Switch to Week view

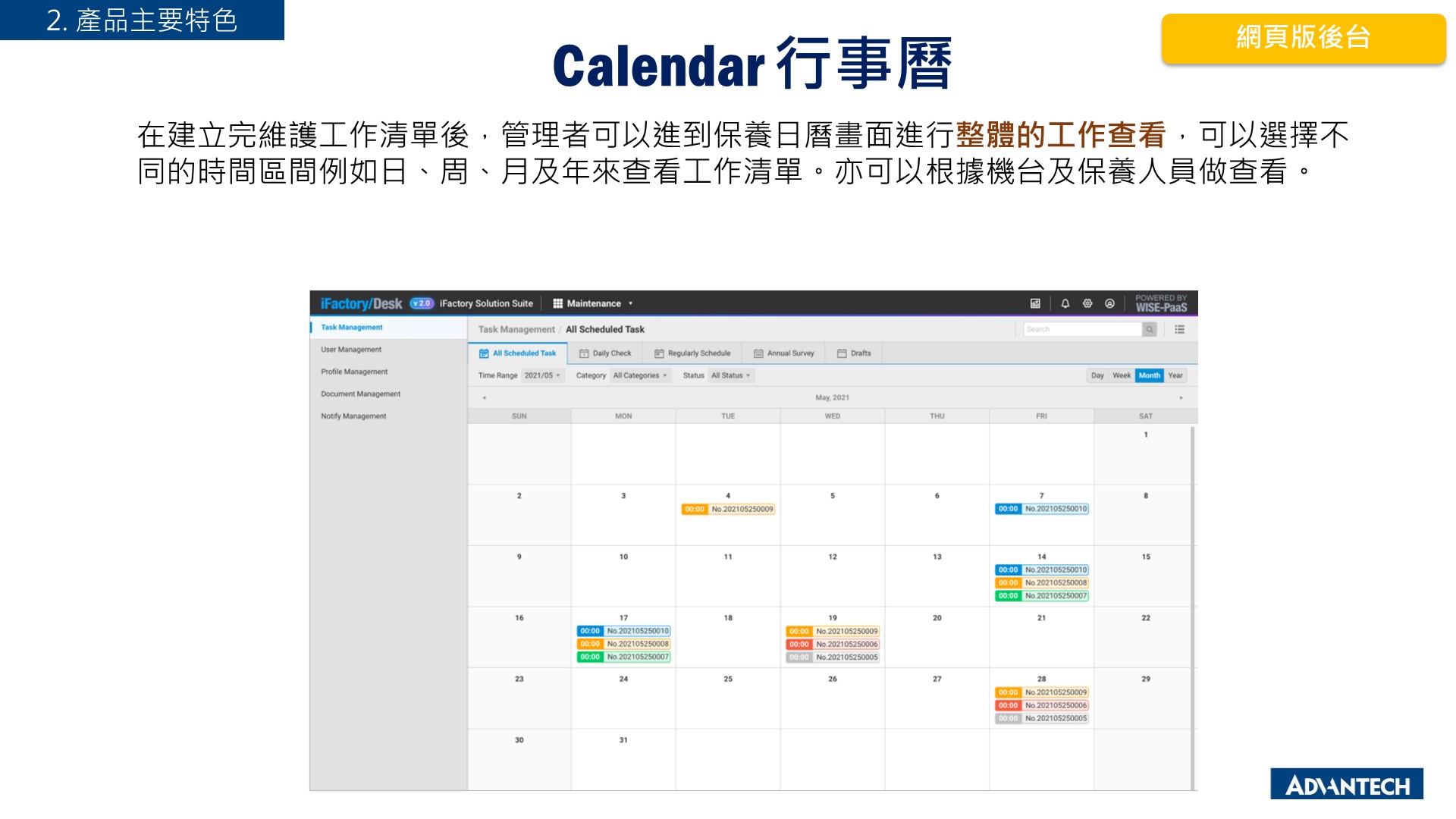(x=1122, y=375)
